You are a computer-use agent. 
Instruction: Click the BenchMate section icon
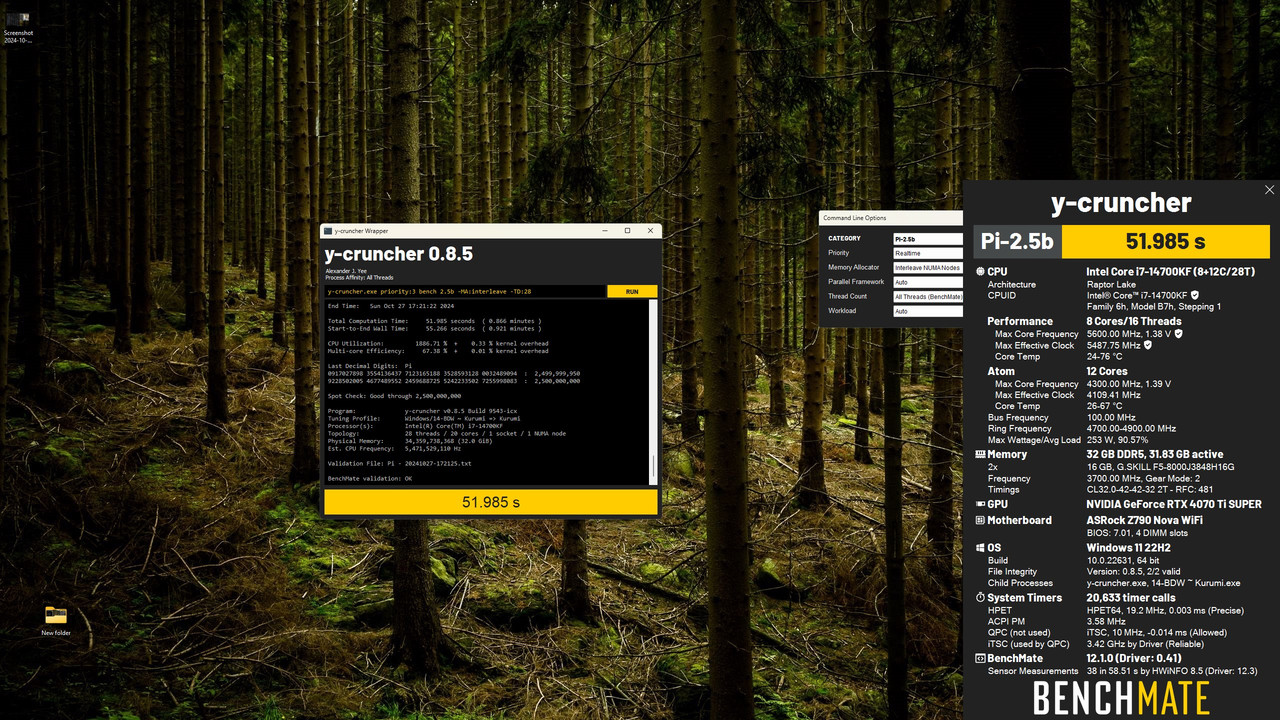(980, 659)
